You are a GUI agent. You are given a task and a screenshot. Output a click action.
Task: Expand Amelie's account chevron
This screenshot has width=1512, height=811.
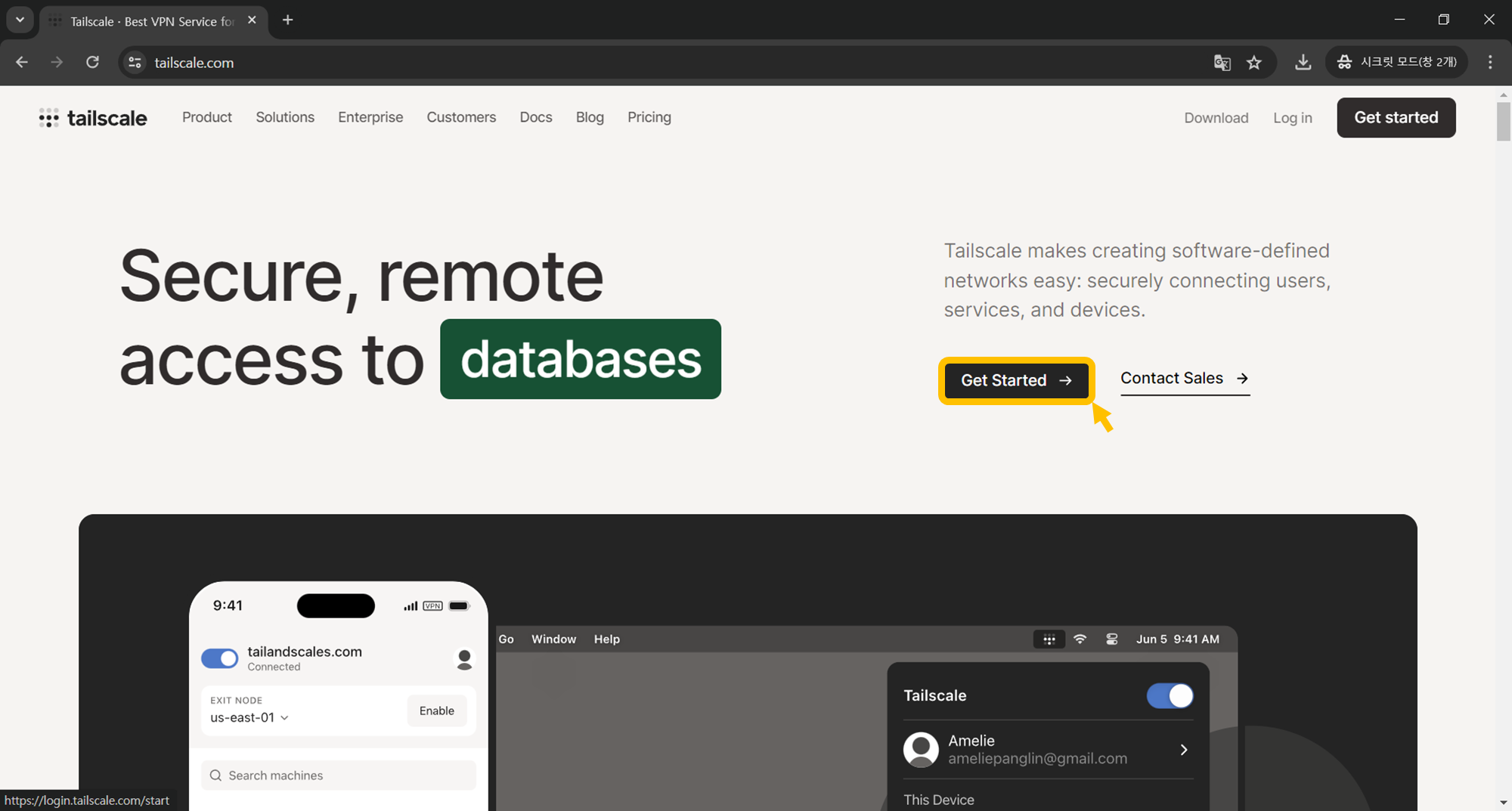[1184, 750]
